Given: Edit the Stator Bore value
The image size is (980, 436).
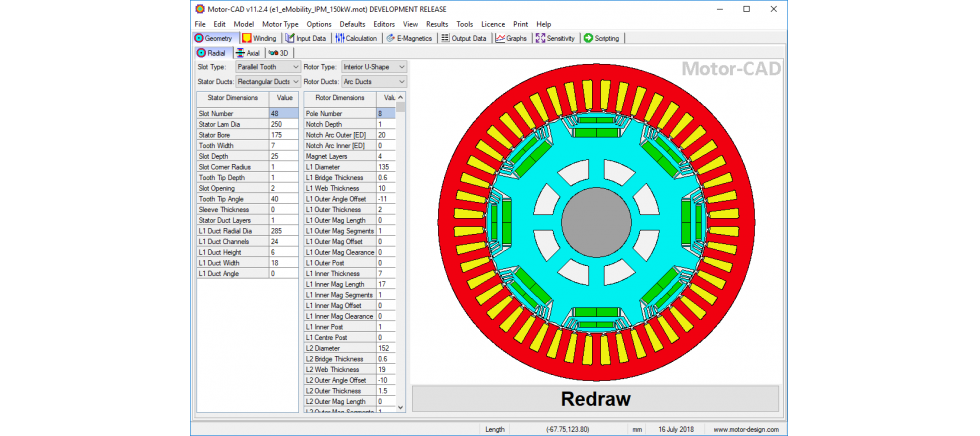Looking at the screenshot, I should point(284,135).
